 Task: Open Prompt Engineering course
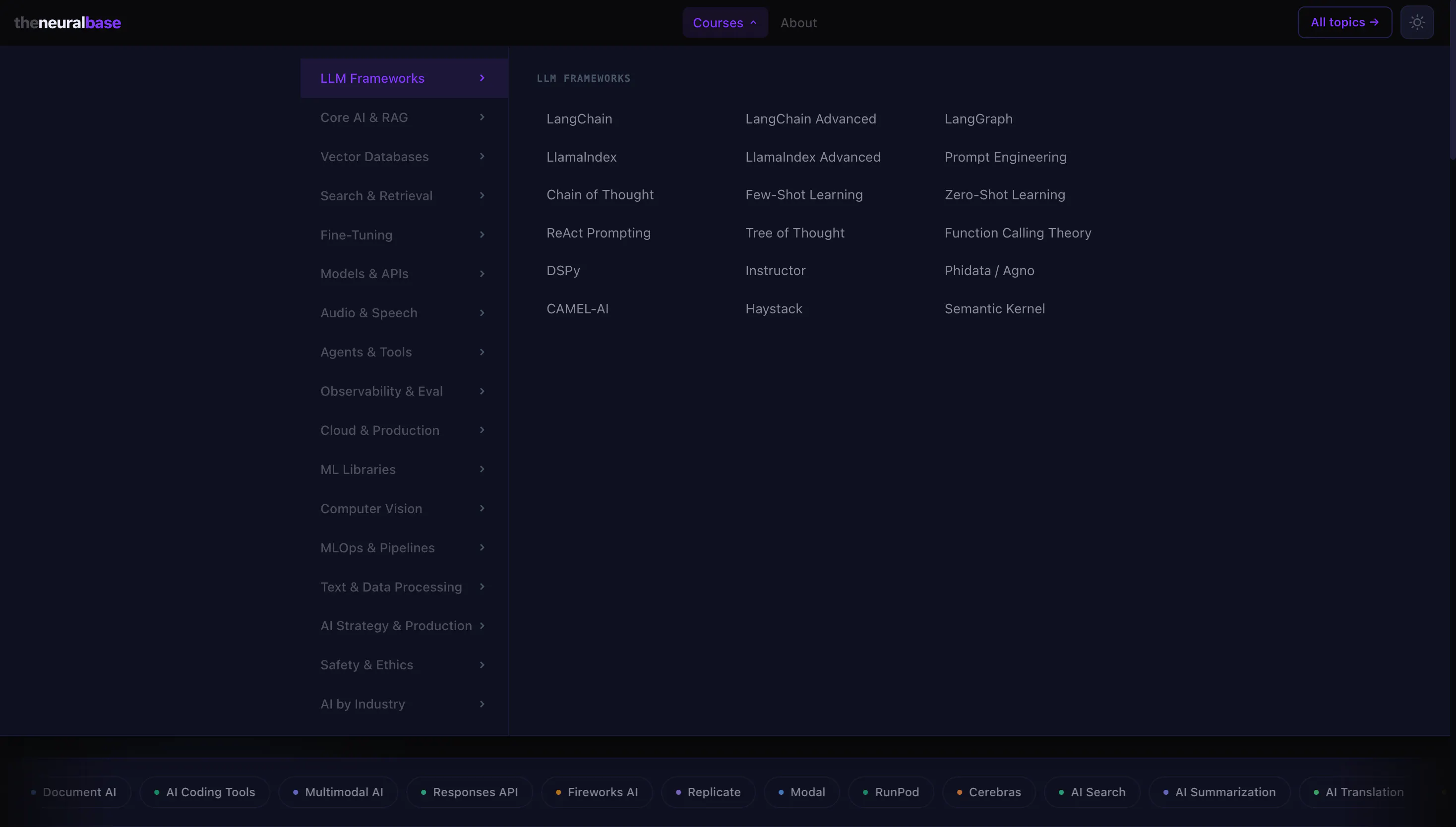click(x=1006, y=157)
